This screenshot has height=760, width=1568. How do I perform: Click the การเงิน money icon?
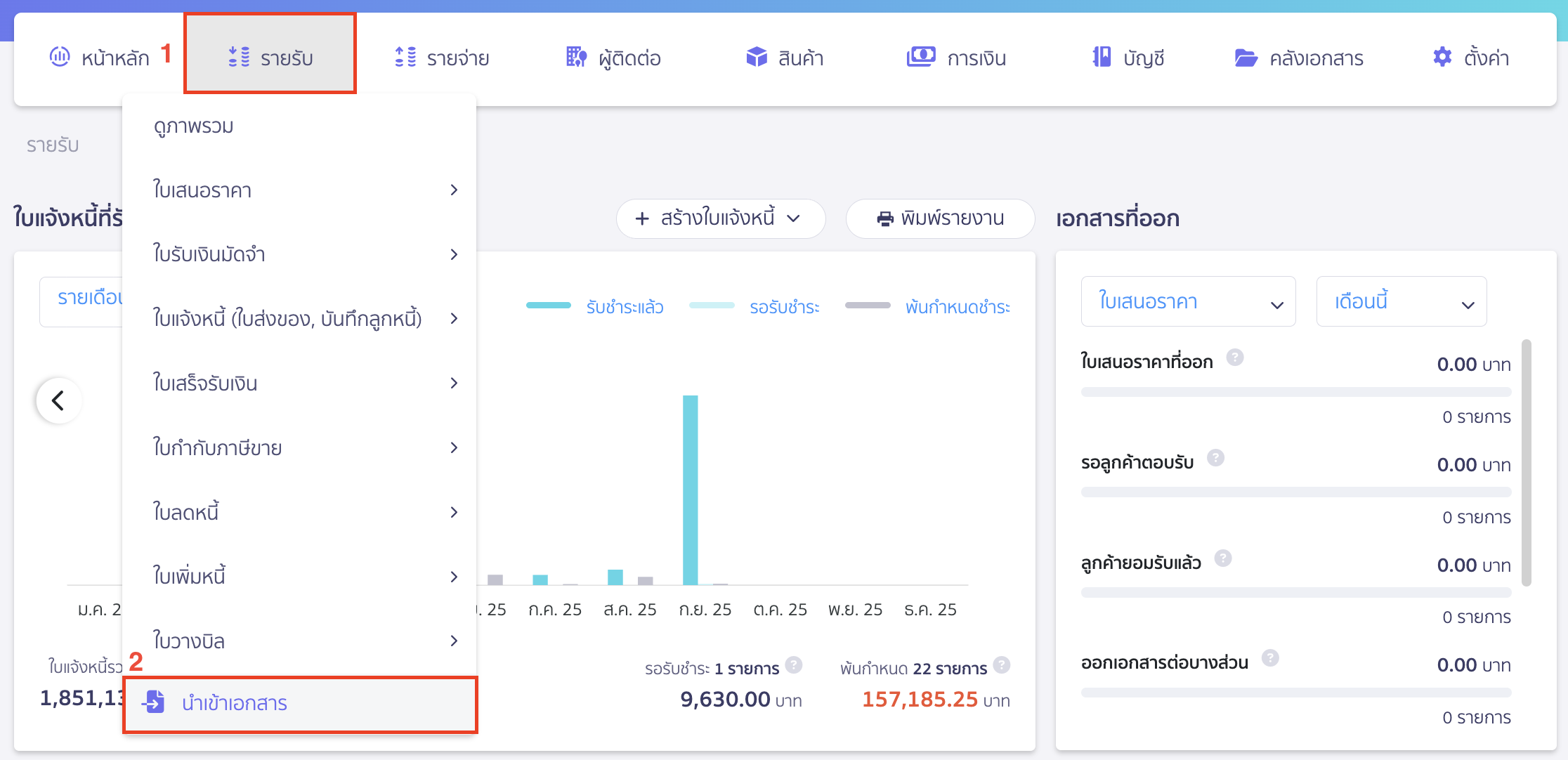[920, 56]
